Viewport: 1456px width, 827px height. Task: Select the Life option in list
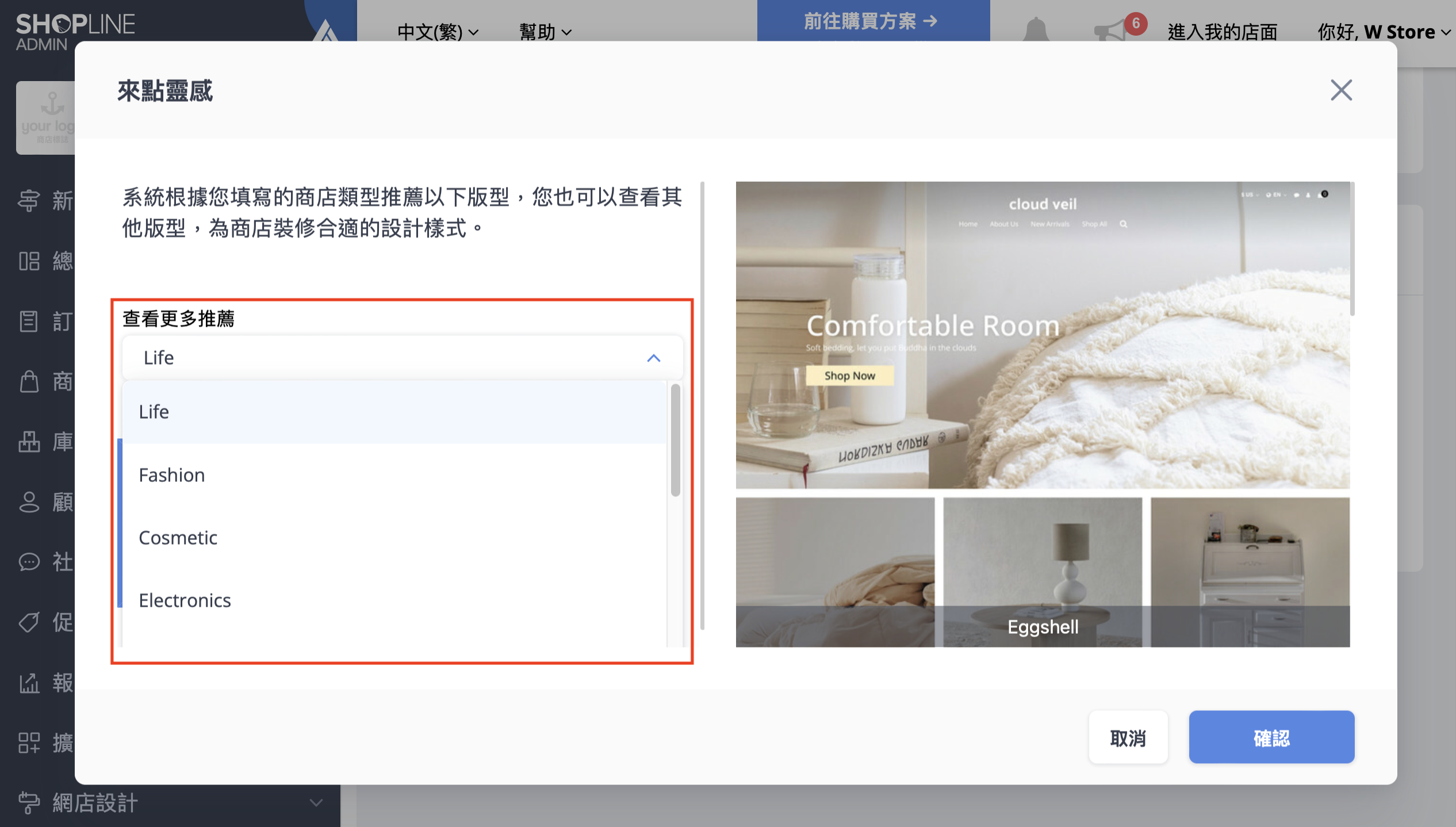click(394, 412)
